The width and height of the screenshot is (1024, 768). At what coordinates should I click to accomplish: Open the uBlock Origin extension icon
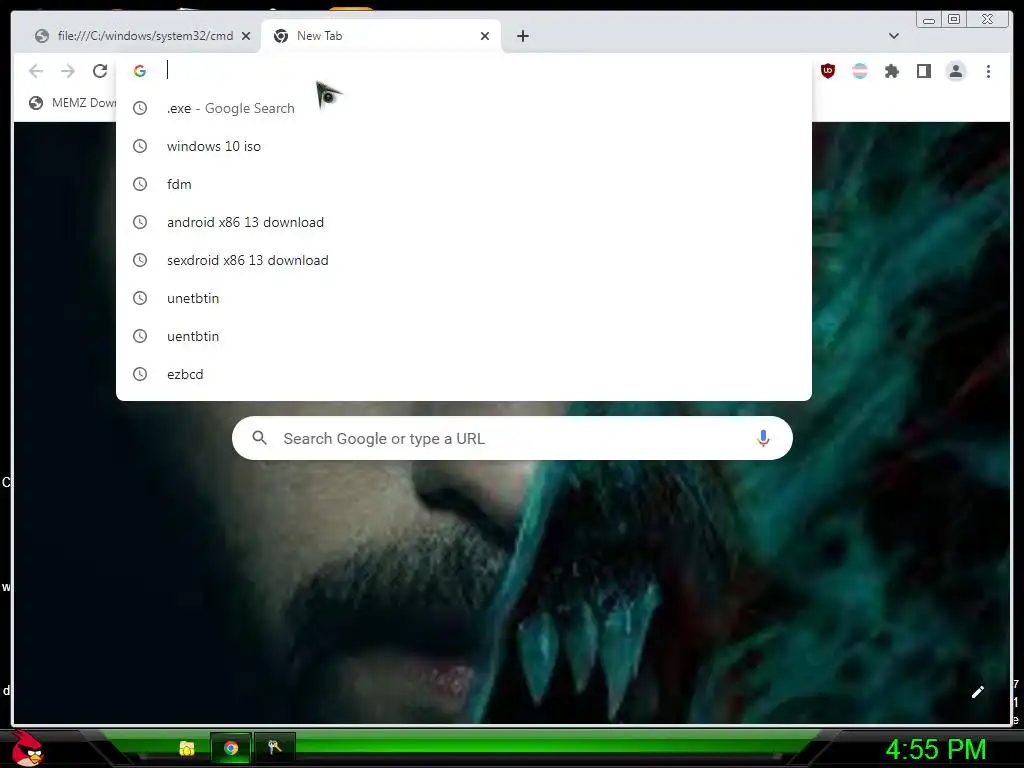828,71
